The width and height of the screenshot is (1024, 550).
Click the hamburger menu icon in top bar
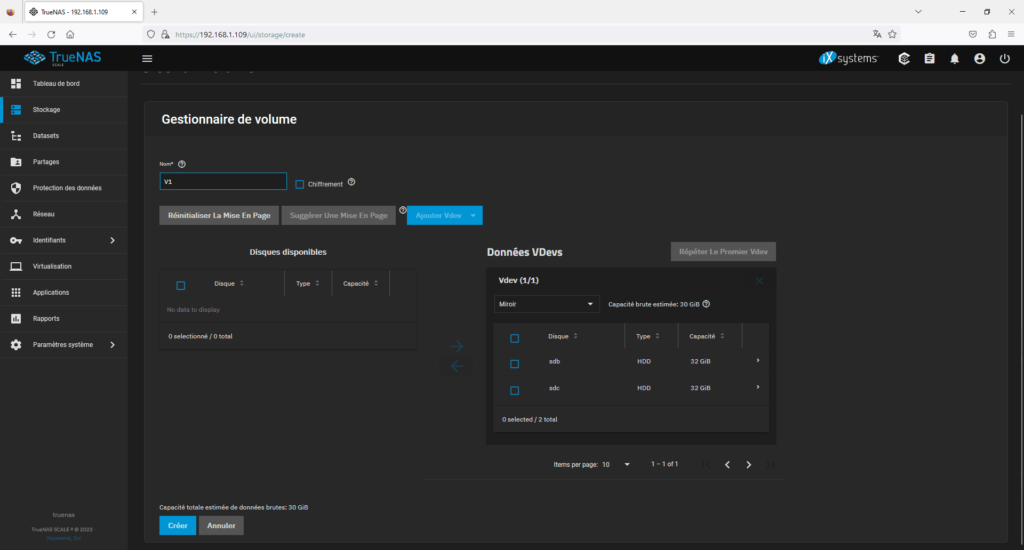[x=148, y=59]
